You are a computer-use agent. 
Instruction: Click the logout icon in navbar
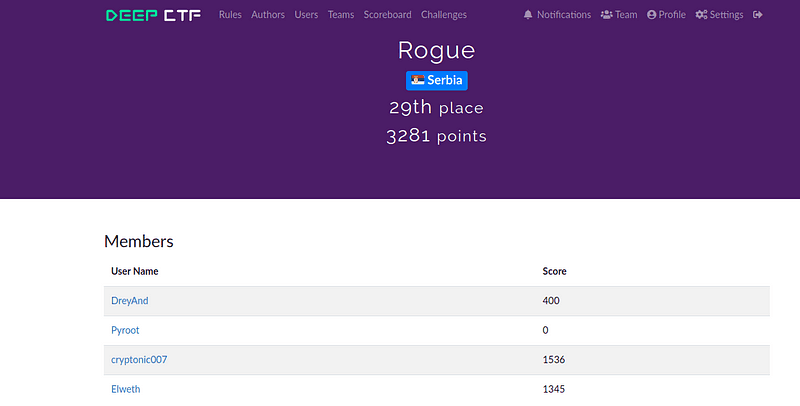[x=758, y=15]
